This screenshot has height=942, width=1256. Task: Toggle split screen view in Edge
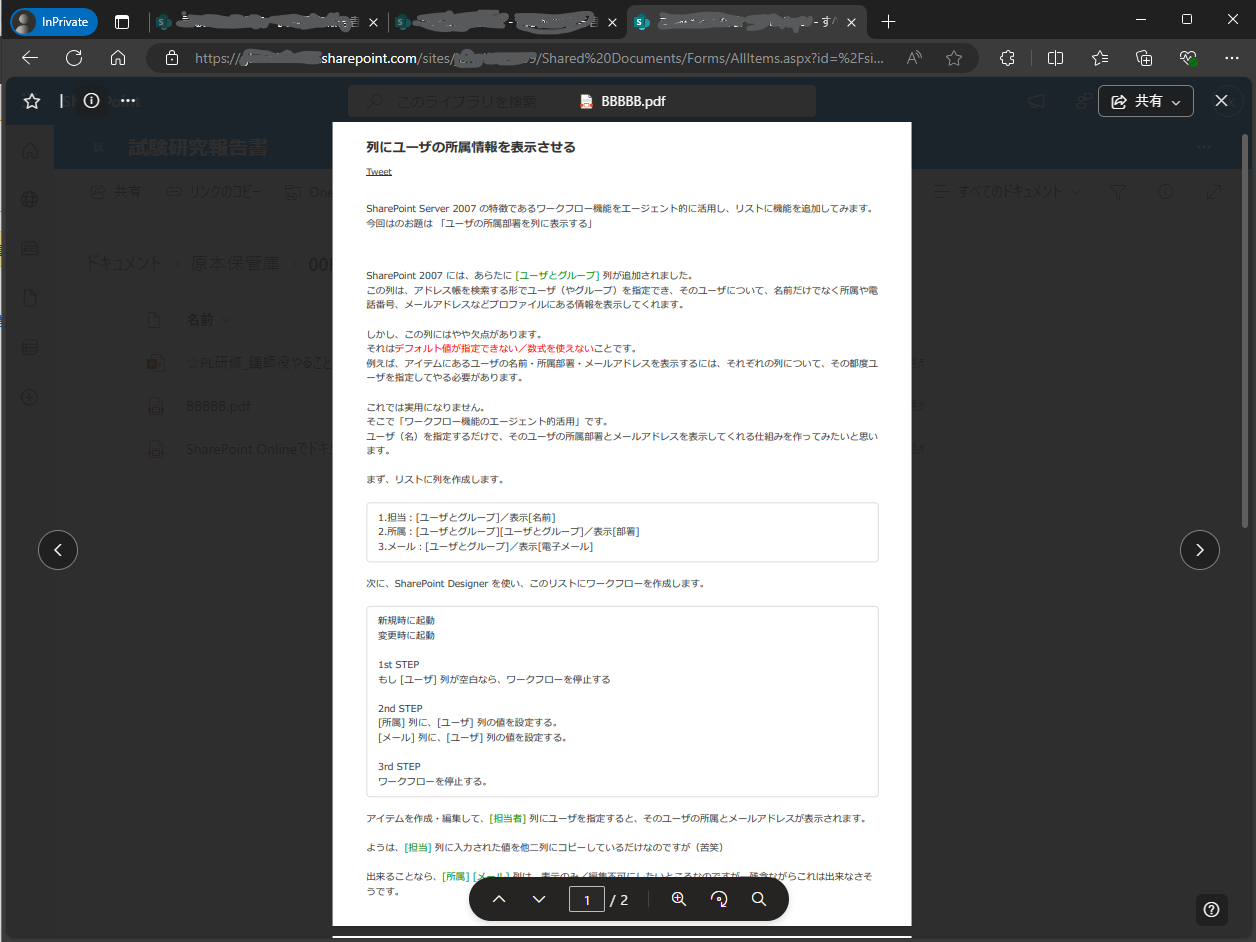tap(1055, 58)
